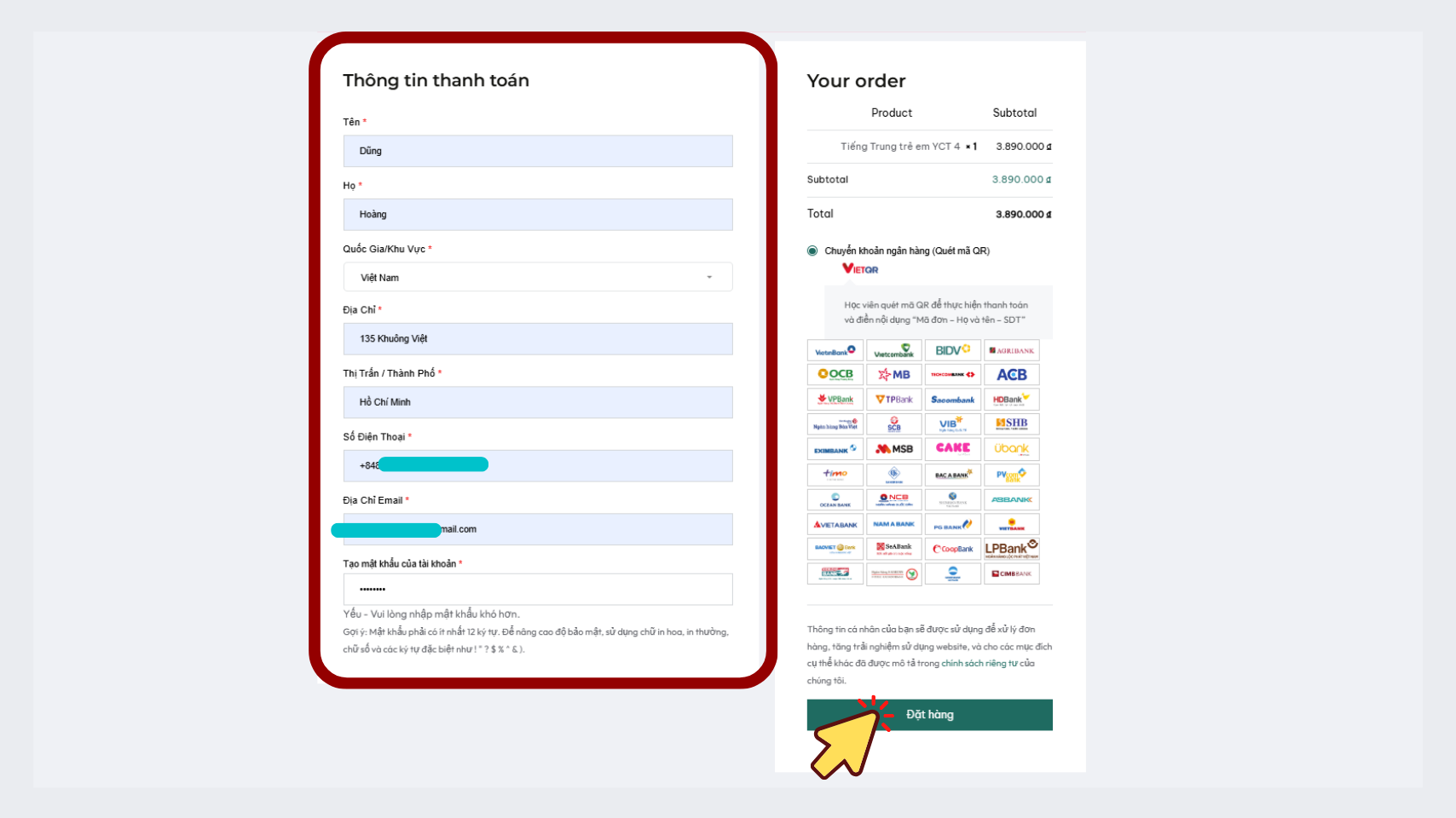Viewport: 1456px width, 818px height.
Task: Click the CAKE bank logo
Action: 952,448
